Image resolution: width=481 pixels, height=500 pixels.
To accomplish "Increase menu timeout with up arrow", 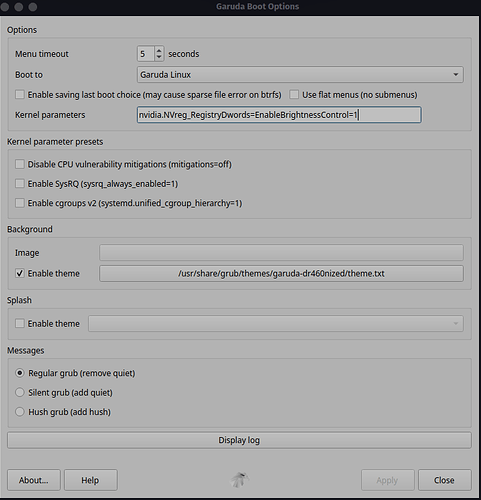I will (x=159, y=50).
